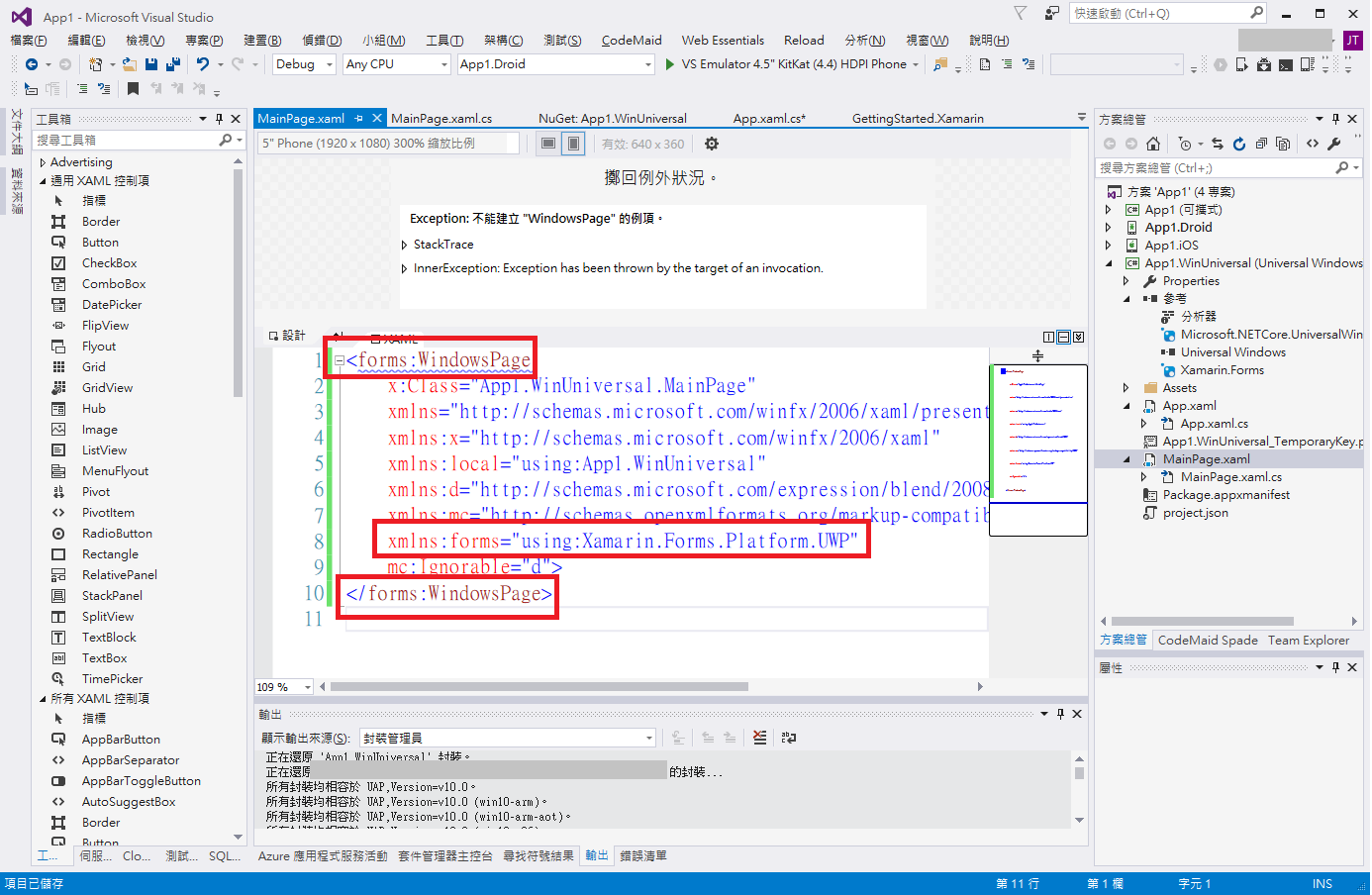Switch to Team Explorer tab
Screen dimensions: 1372x895
point(1309,641)
